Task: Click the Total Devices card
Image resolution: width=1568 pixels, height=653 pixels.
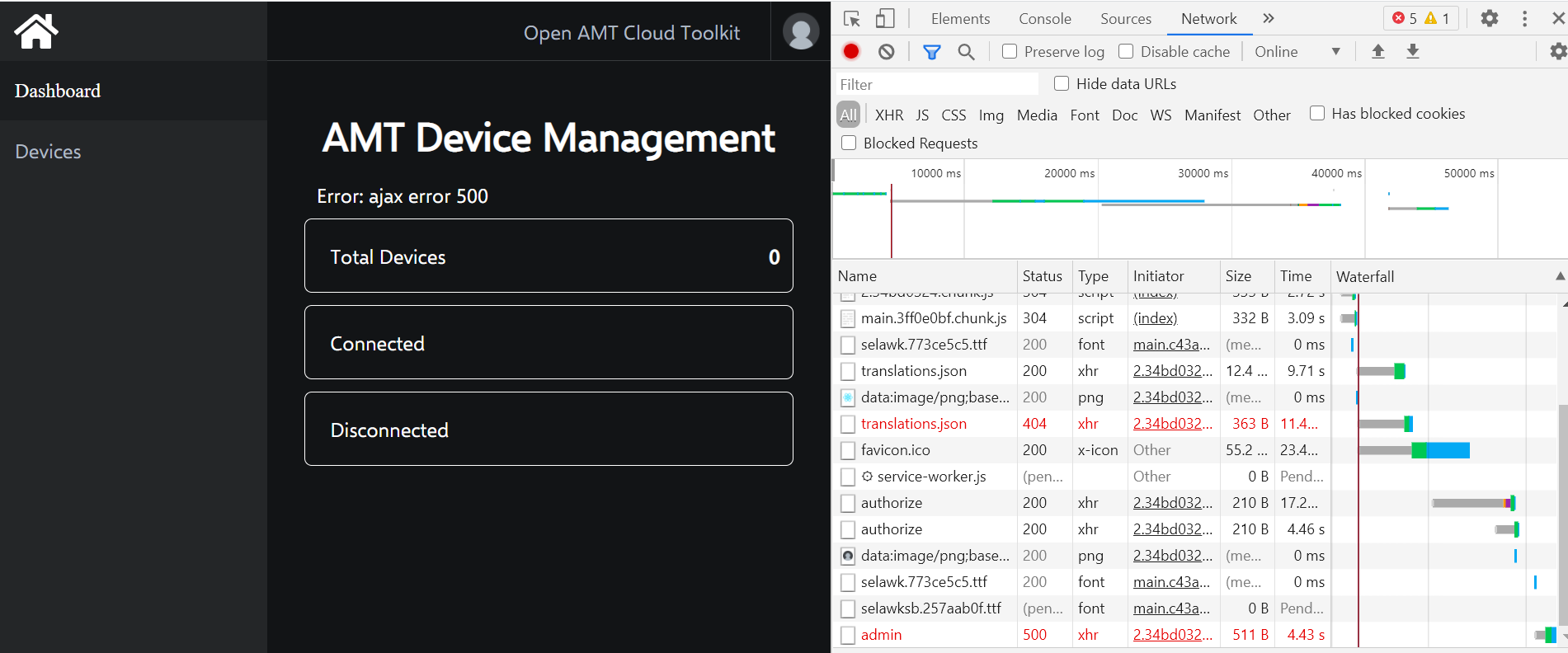Action: (x=549, y=256)
